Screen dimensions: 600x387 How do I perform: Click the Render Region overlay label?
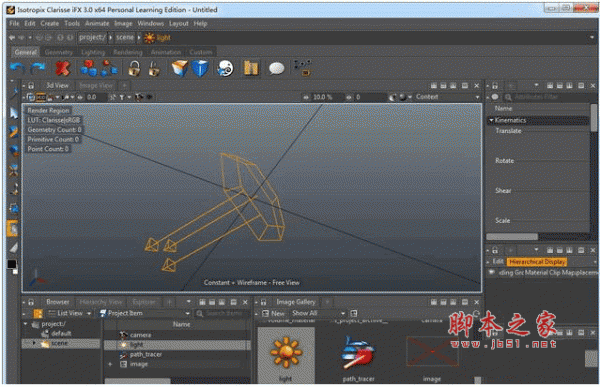click(48, 111)
